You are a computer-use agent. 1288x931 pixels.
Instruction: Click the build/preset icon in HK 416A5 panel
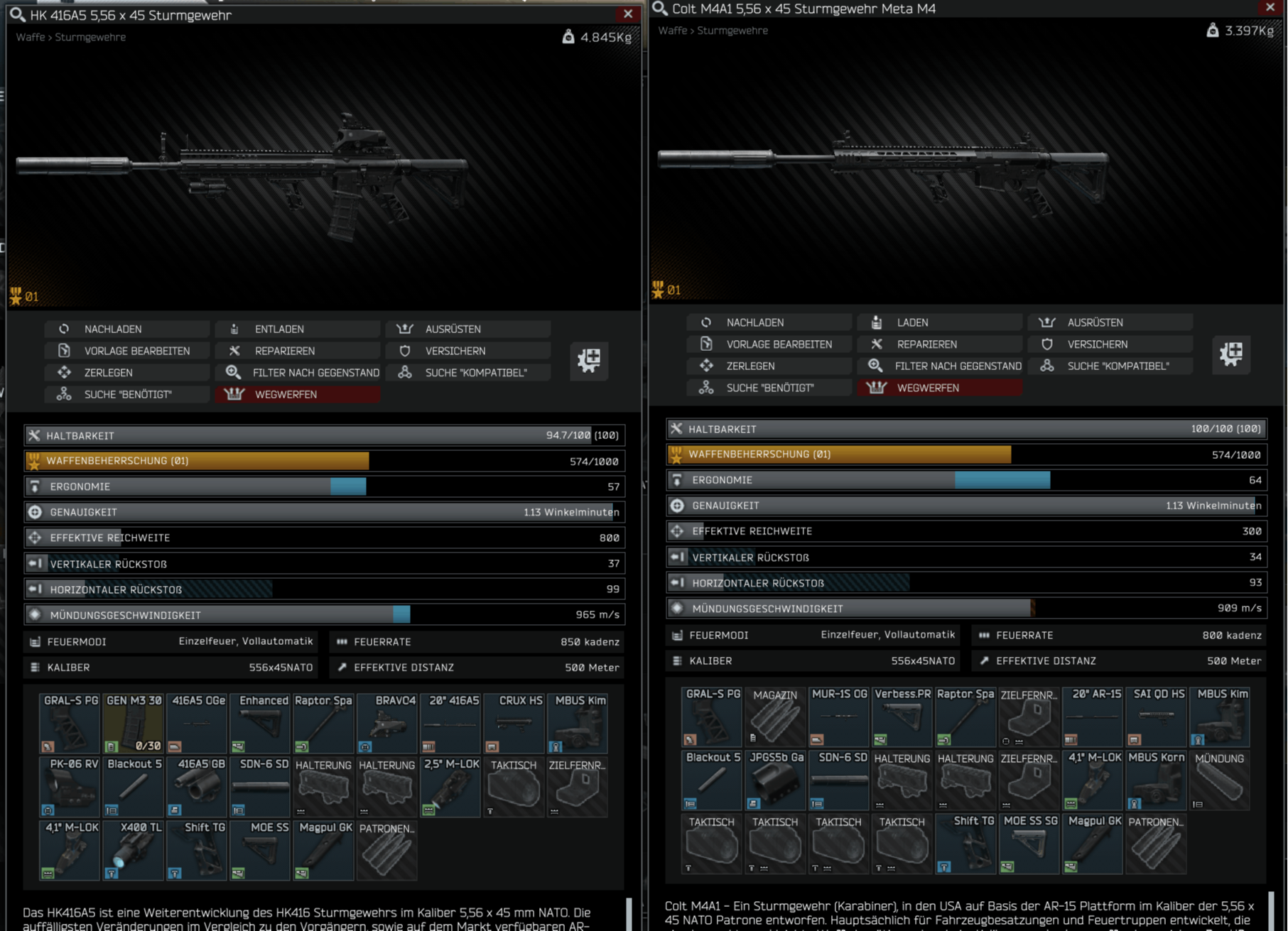coord(588,360)
